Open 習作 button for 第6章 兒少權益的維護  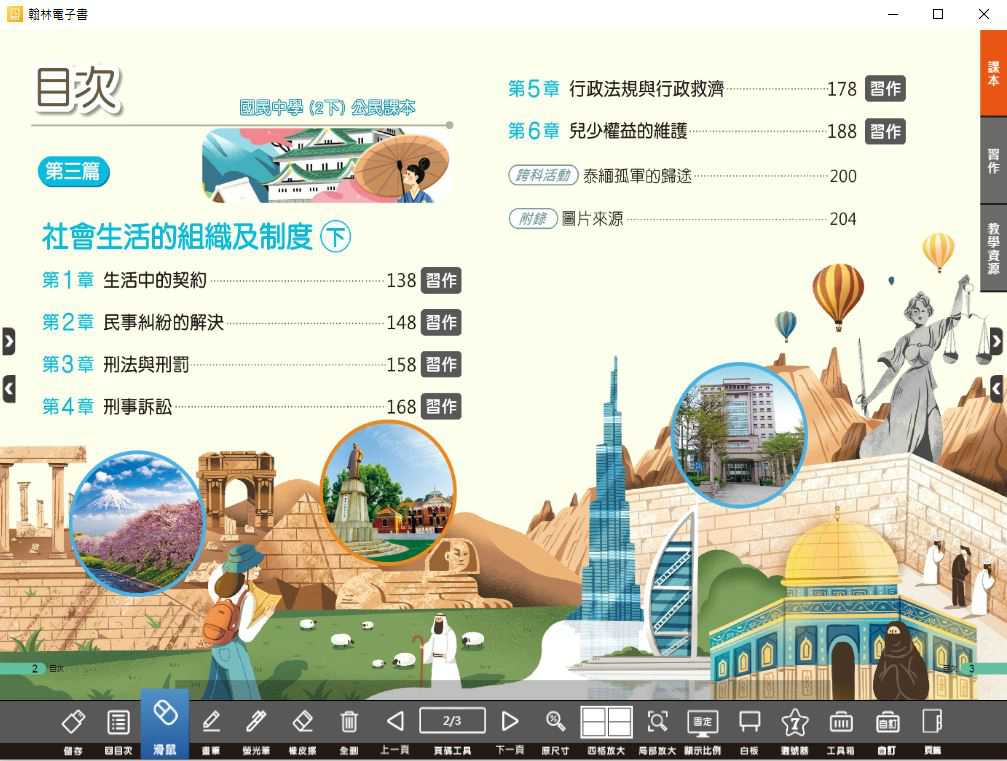886,132
